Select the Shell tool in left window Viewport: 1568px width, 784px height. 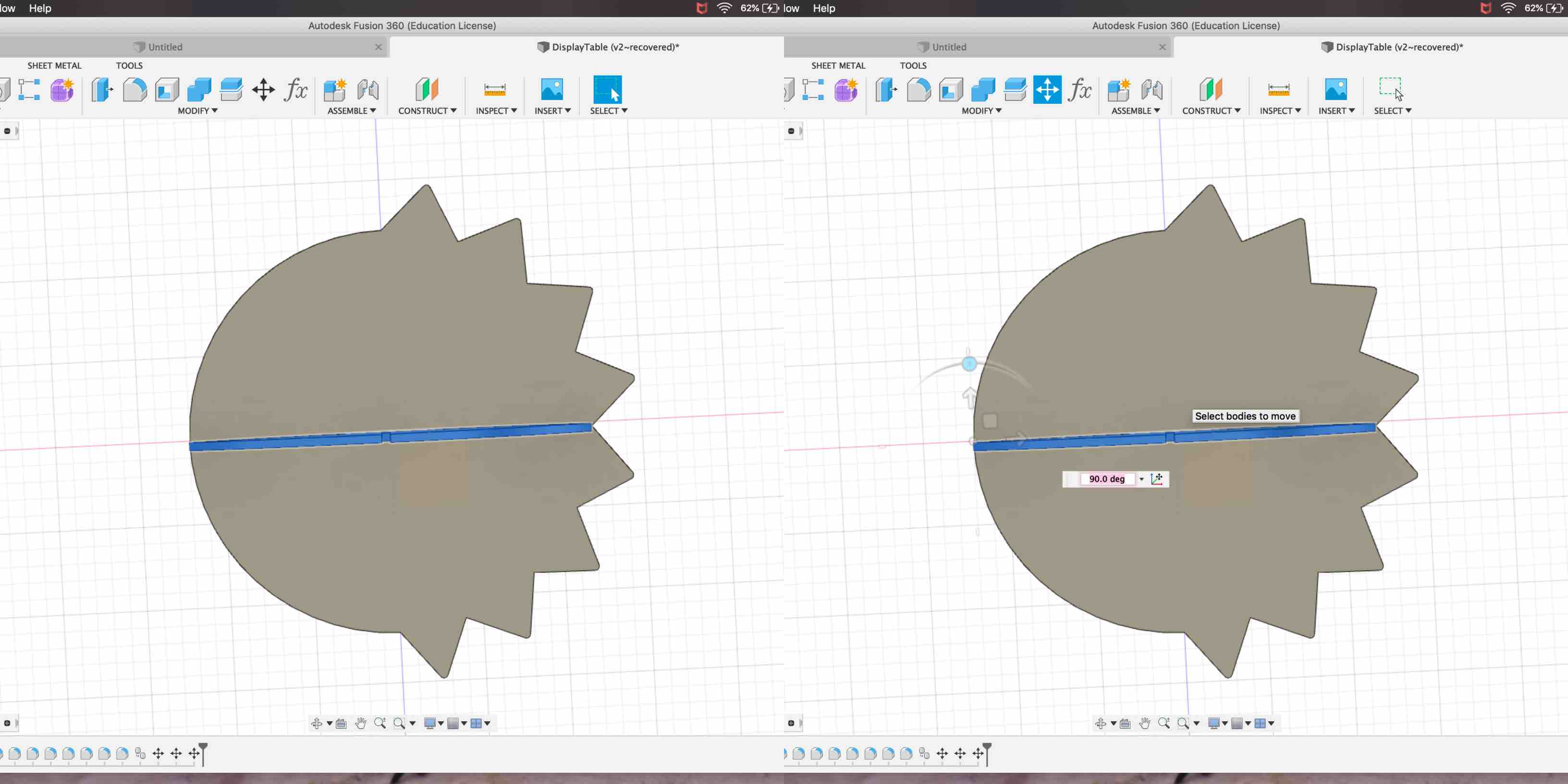[x=167, y=89]
